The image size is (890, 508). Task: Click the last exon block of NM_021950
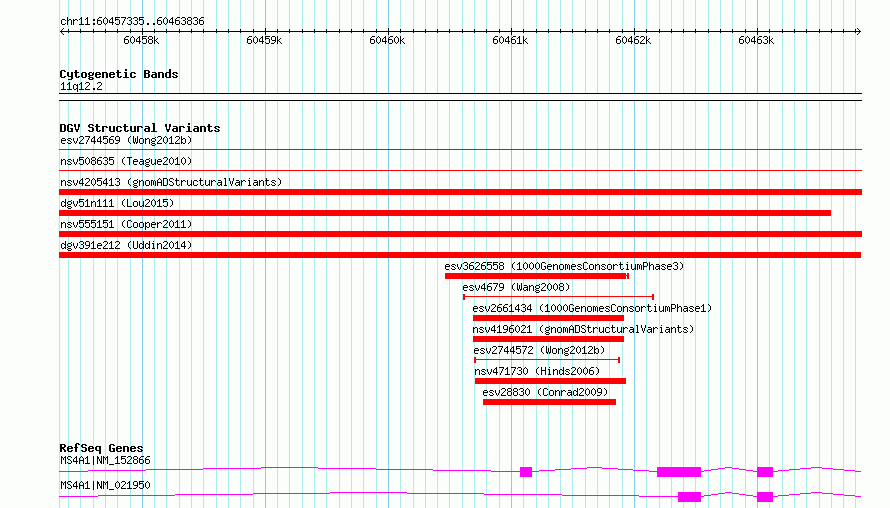click(x=765, y=497)
